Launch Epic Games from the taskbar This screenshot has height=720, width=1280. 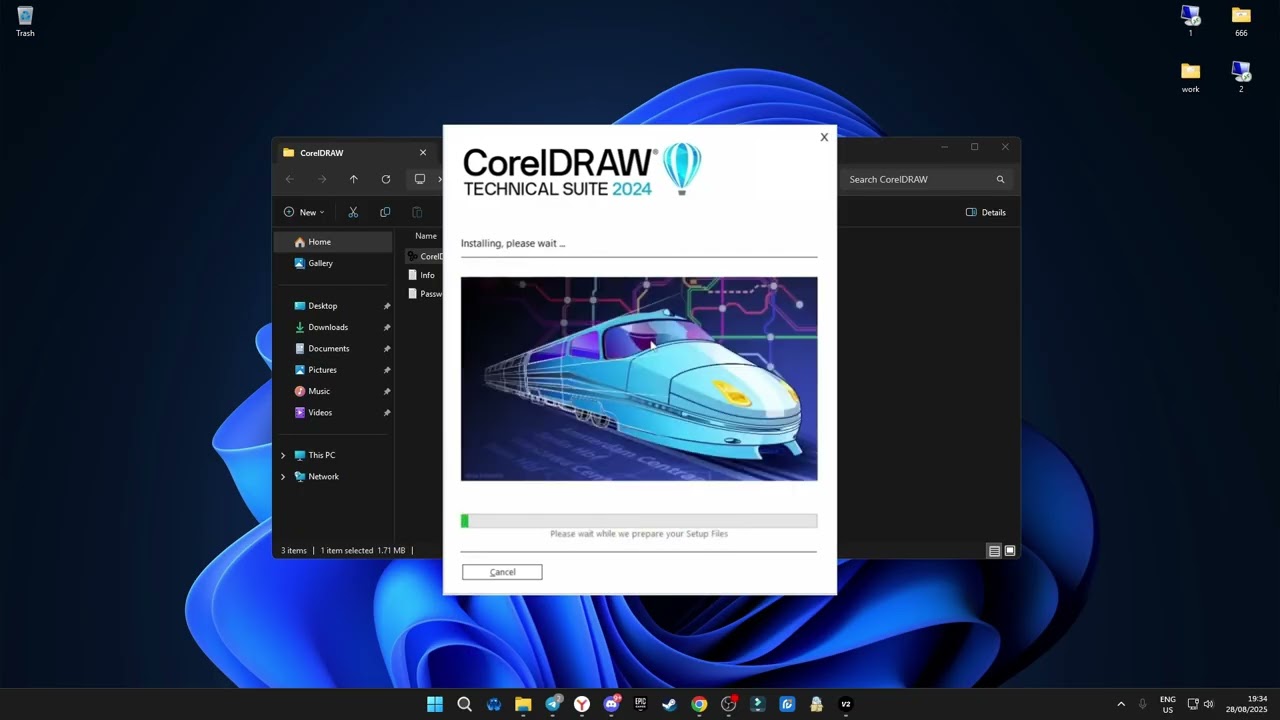[x=640, y=704]
